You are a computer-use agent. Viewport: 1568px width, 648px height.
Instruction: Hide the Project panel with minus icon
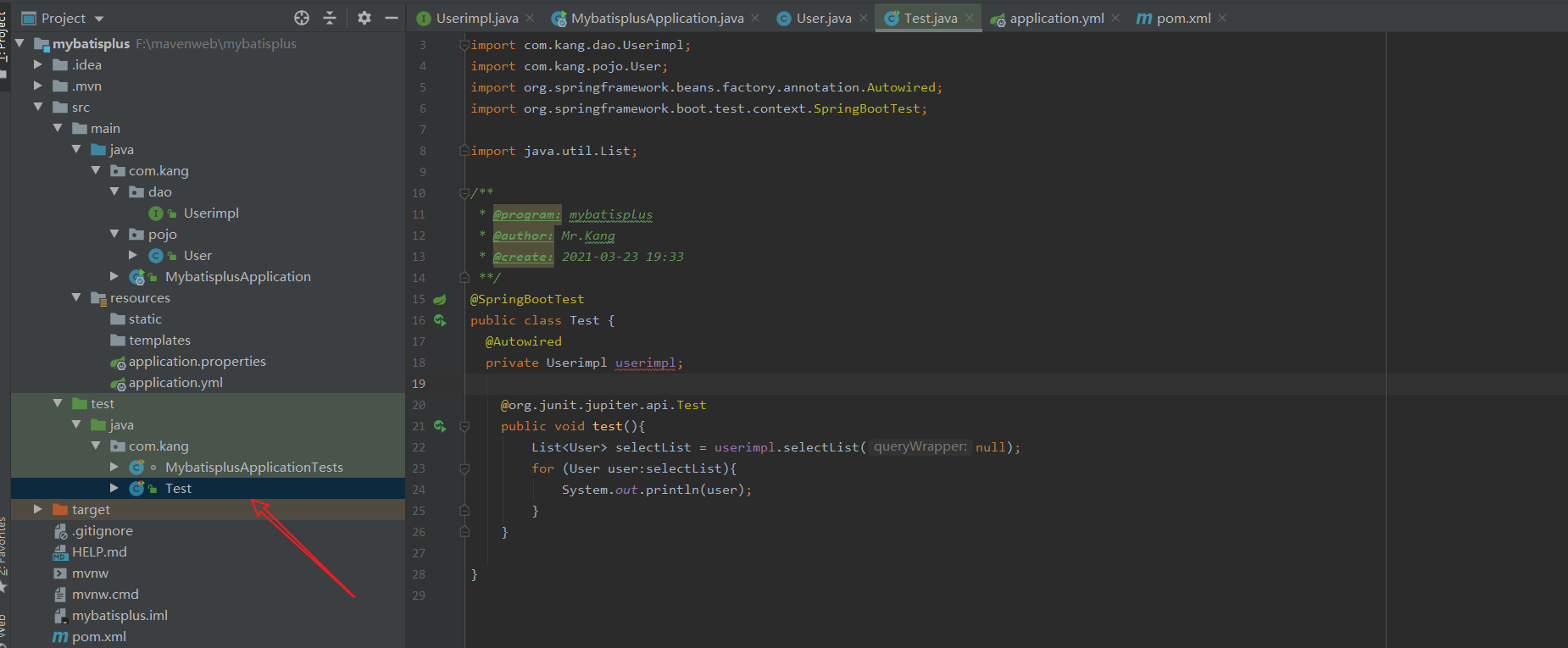click(391, 18)
